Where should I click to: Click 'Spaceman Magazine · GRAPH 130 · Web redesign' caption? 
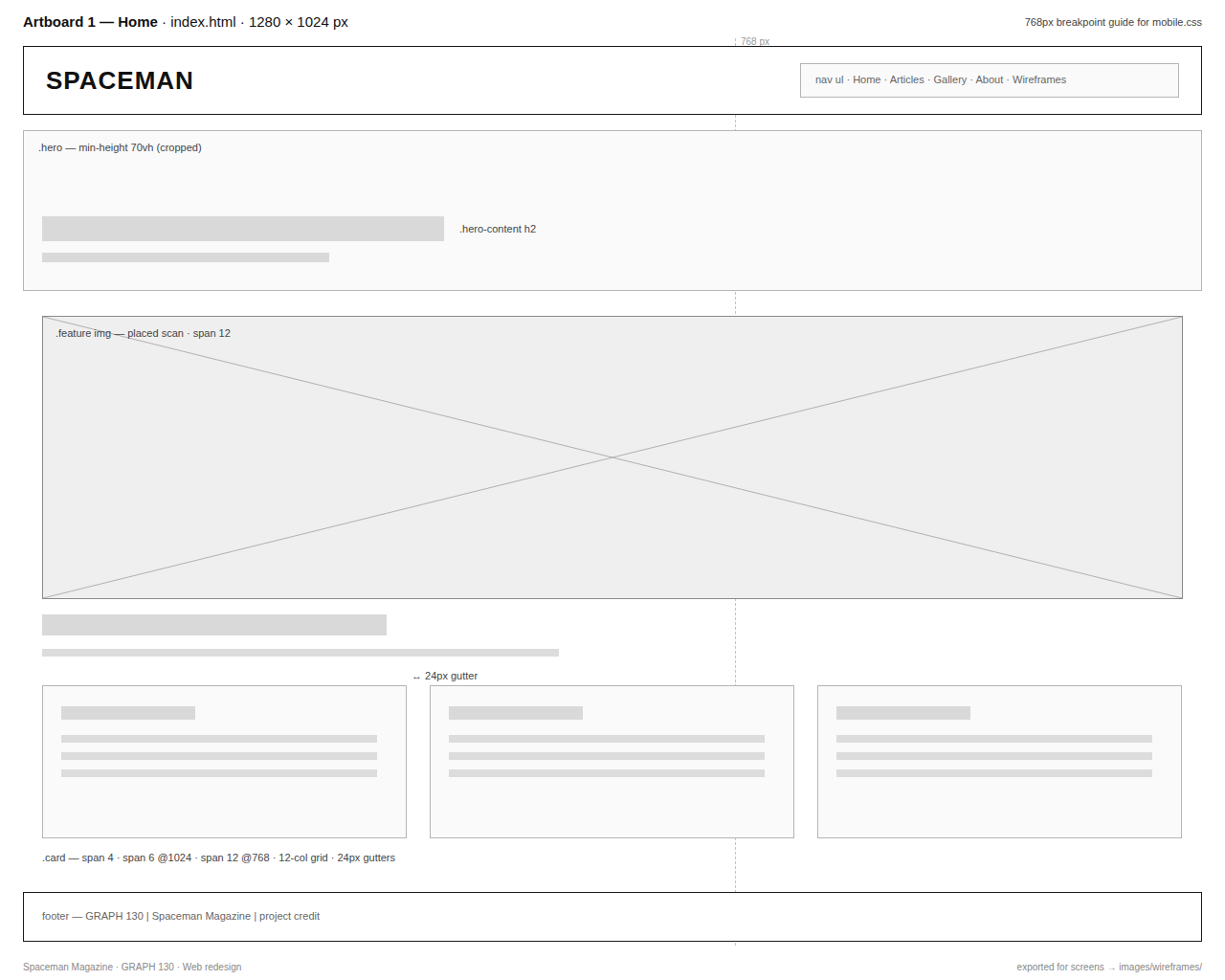tap(132, 967)
